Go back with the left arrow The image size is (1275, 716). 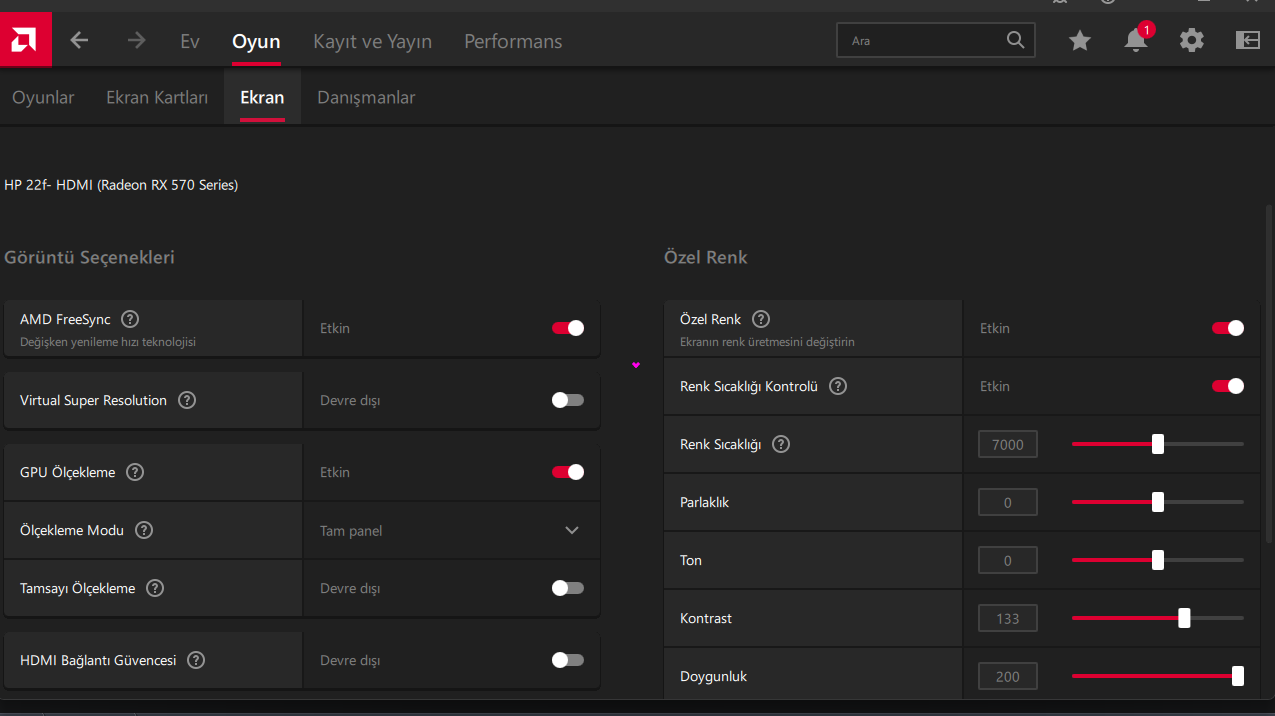coord(79,40)
